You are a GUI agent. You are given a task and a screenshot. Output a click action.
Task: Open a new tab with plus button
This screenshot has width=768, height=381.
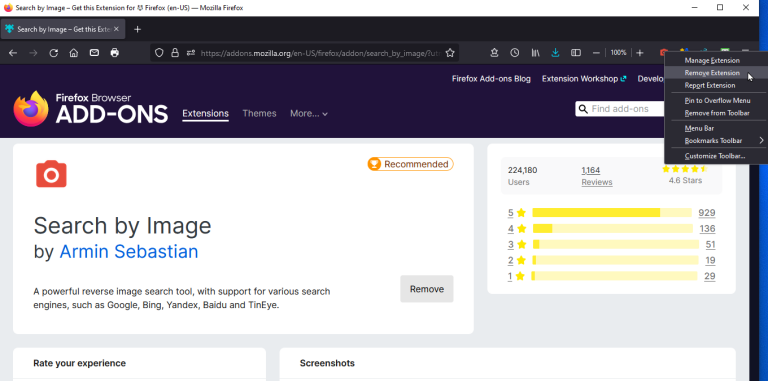coord(138,29)
